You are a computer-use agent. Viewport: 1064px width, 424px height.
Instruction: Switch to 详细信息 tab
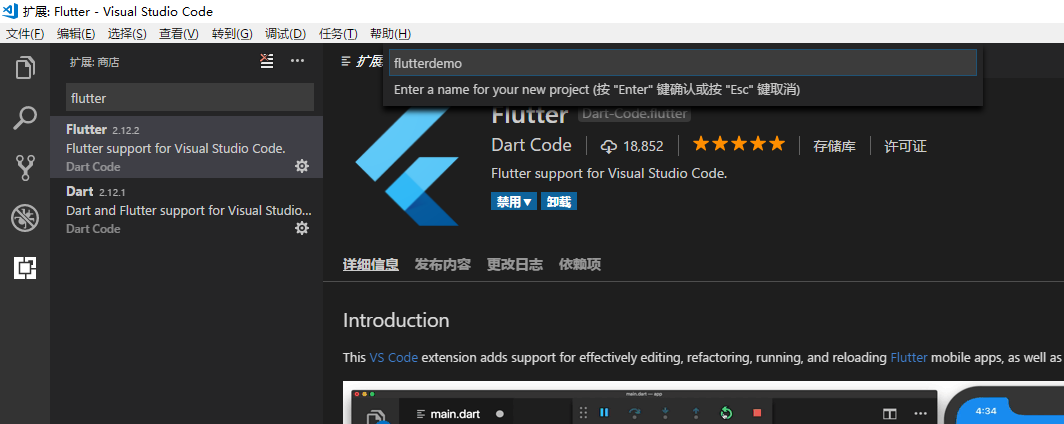click(x=370, y=265)
